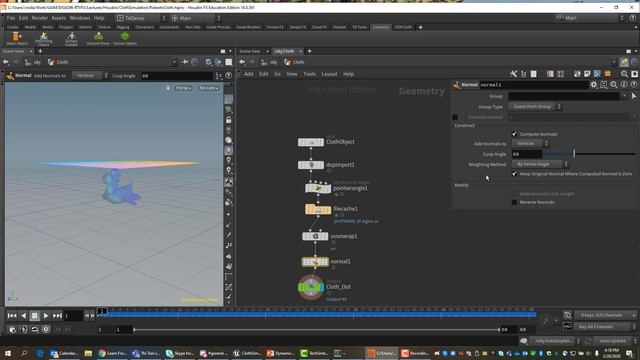This screenshot has width=640, height=360.
Task: Select the ClothObject node
Action: (311, 142)
